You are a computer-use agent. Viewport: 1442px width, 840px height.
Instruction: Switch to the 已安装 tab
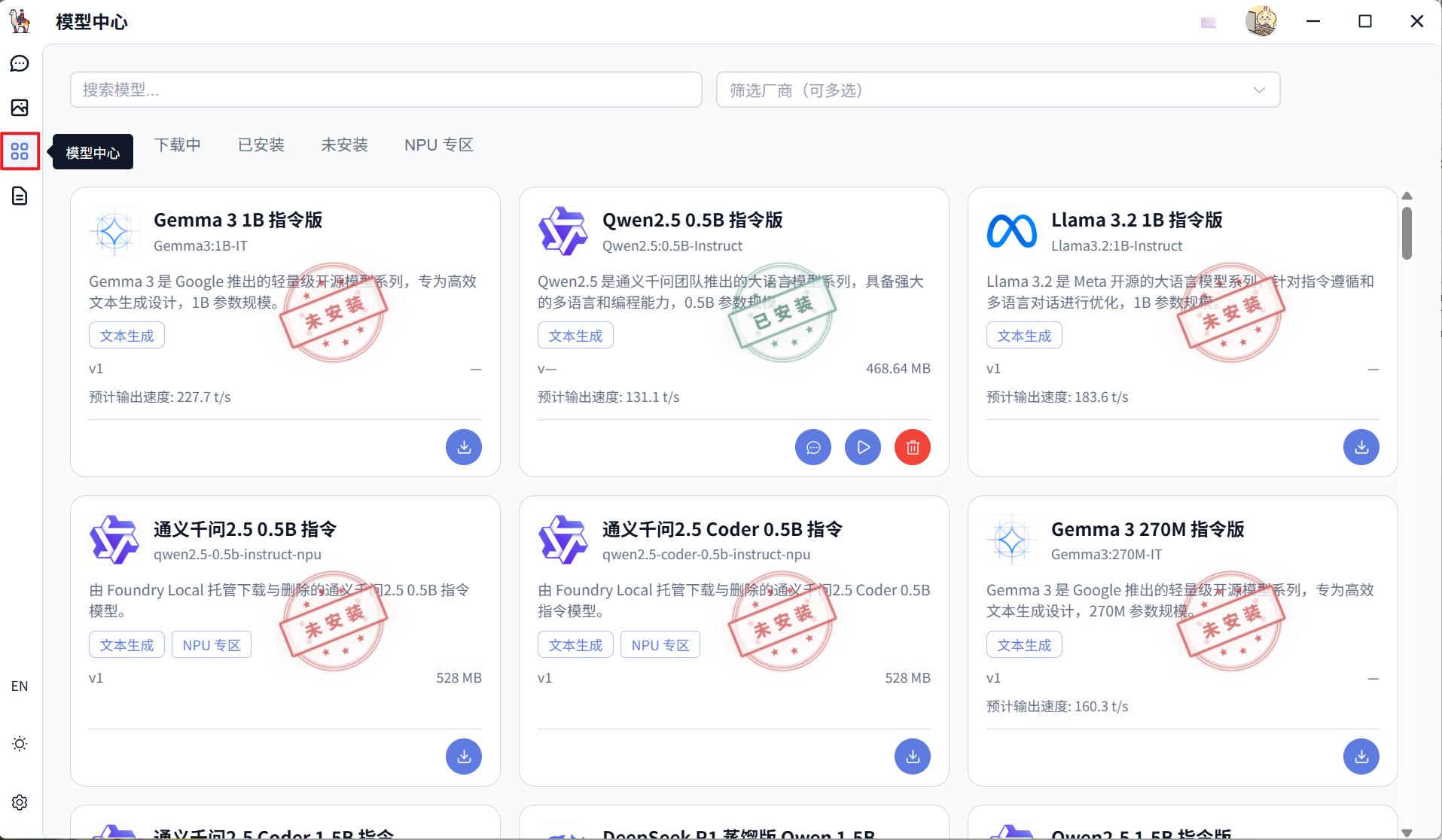[x=261, y=145]
